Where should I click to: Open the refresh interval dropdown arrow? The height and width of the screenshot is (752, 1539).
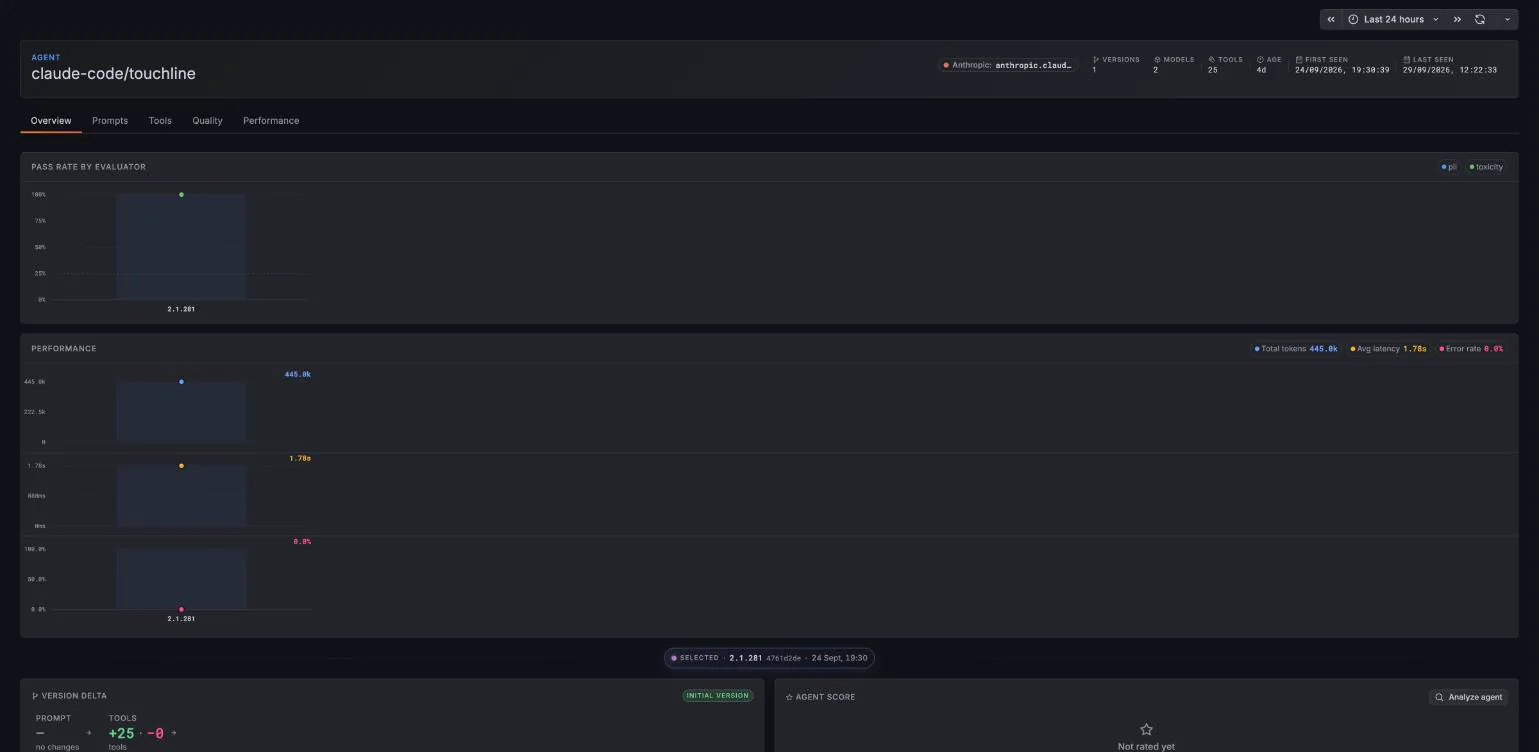pos(1507,19)
